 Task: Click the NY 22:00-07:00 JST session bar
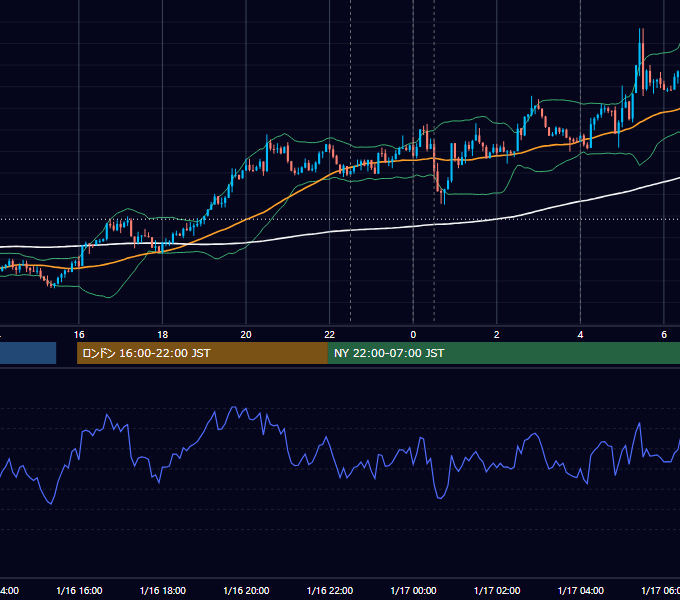[x=504, y=353]
